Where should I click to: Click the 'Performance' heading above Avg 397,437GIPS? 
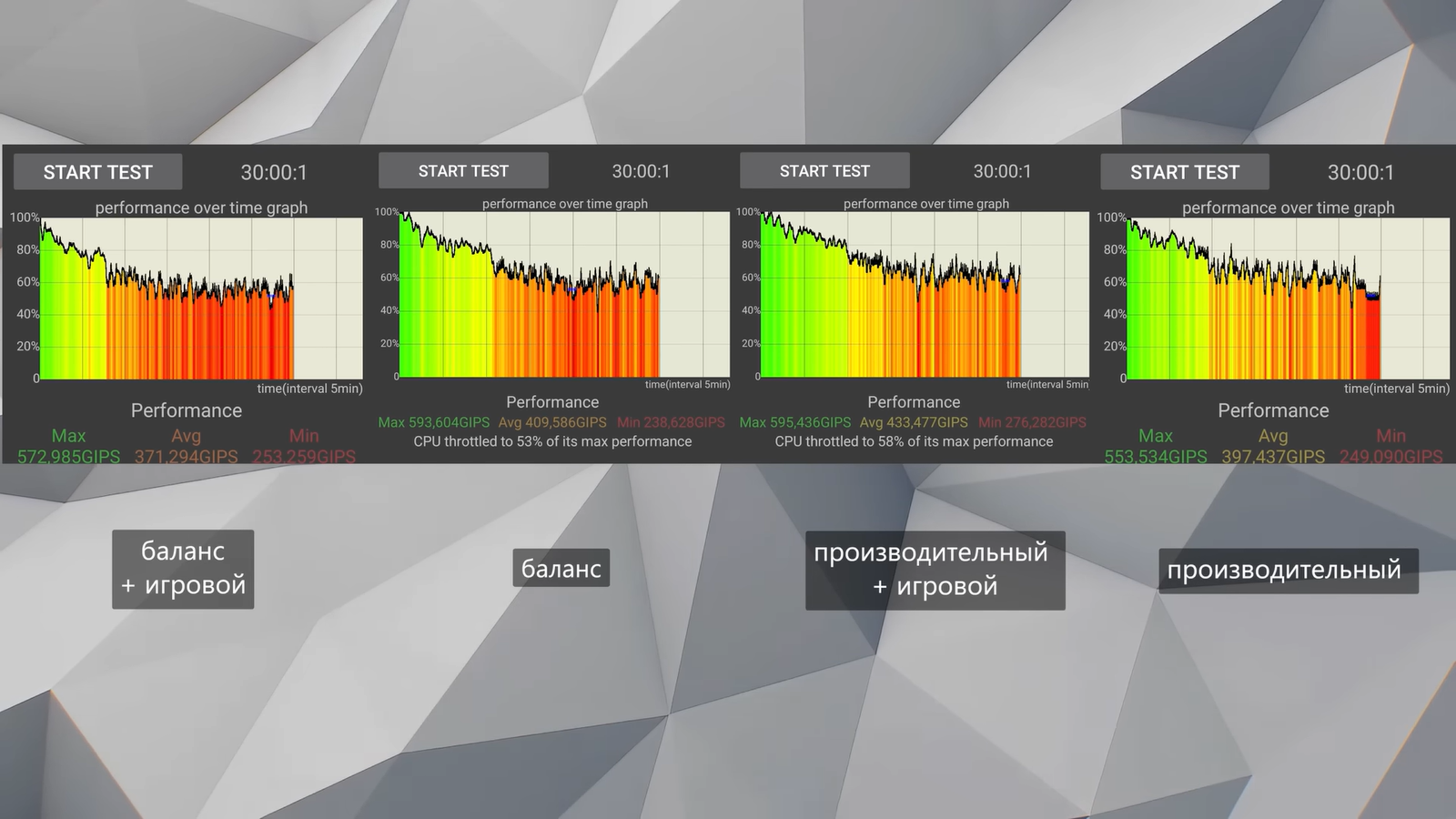point(1273,410)
